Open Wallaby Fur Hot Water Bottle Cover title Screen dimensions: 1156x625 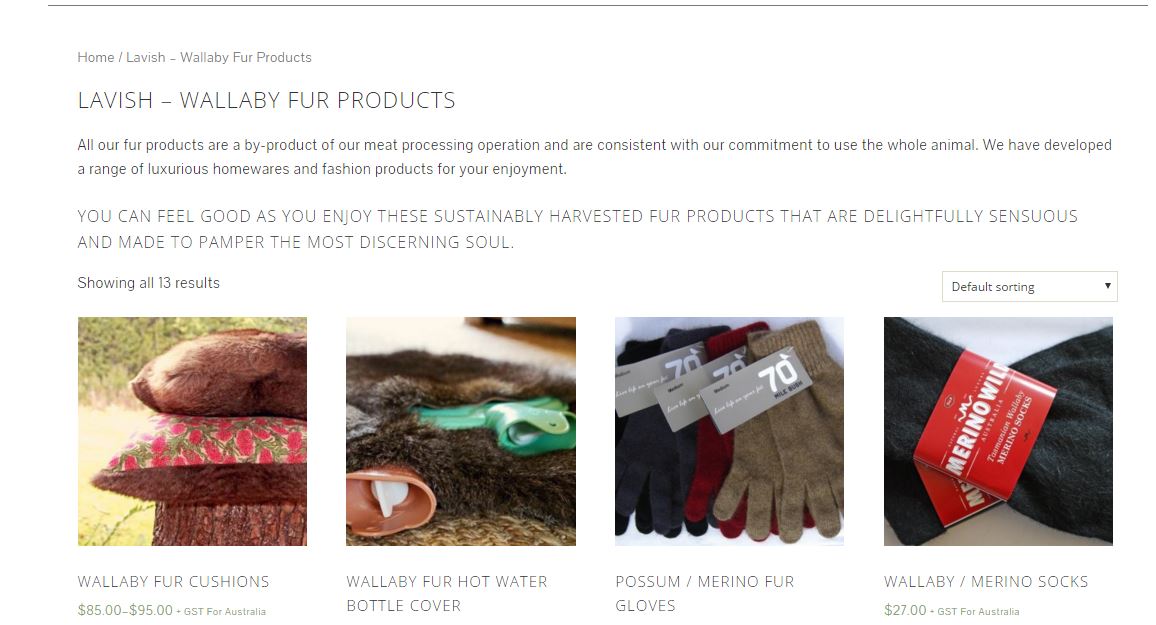click(447, 593)
